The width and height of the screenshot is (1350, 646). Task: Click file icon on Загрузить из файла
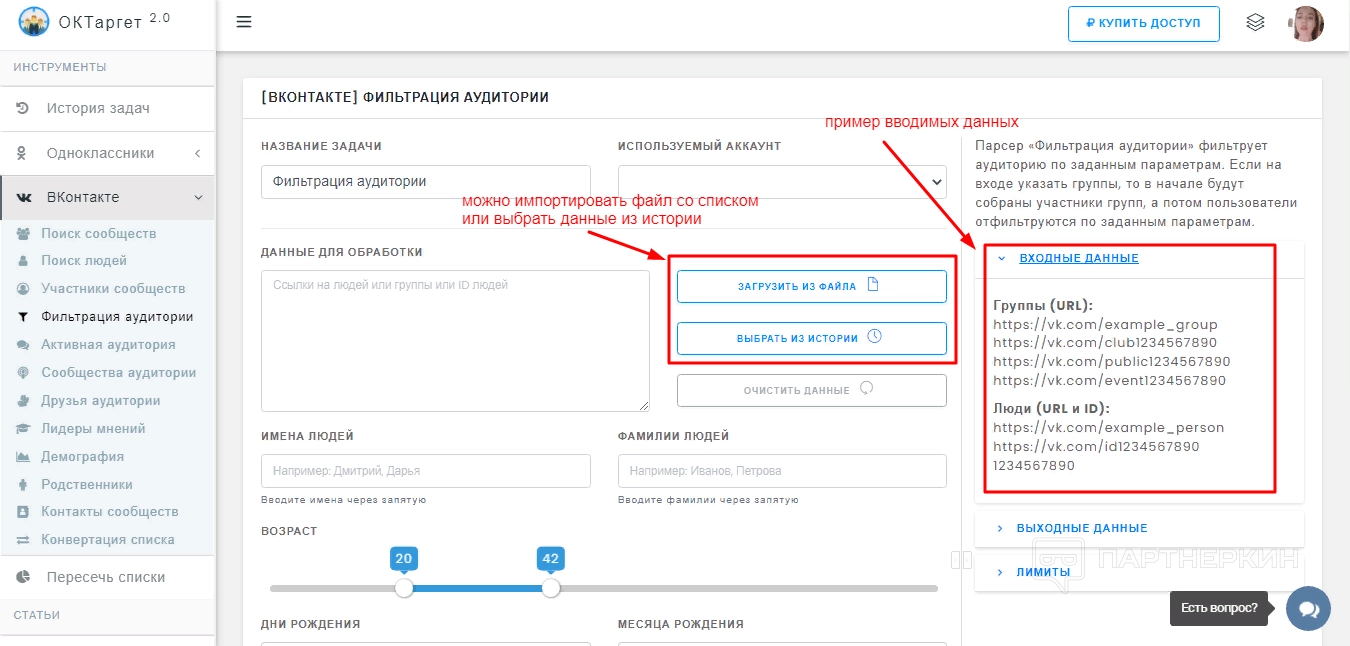(872, 285)
